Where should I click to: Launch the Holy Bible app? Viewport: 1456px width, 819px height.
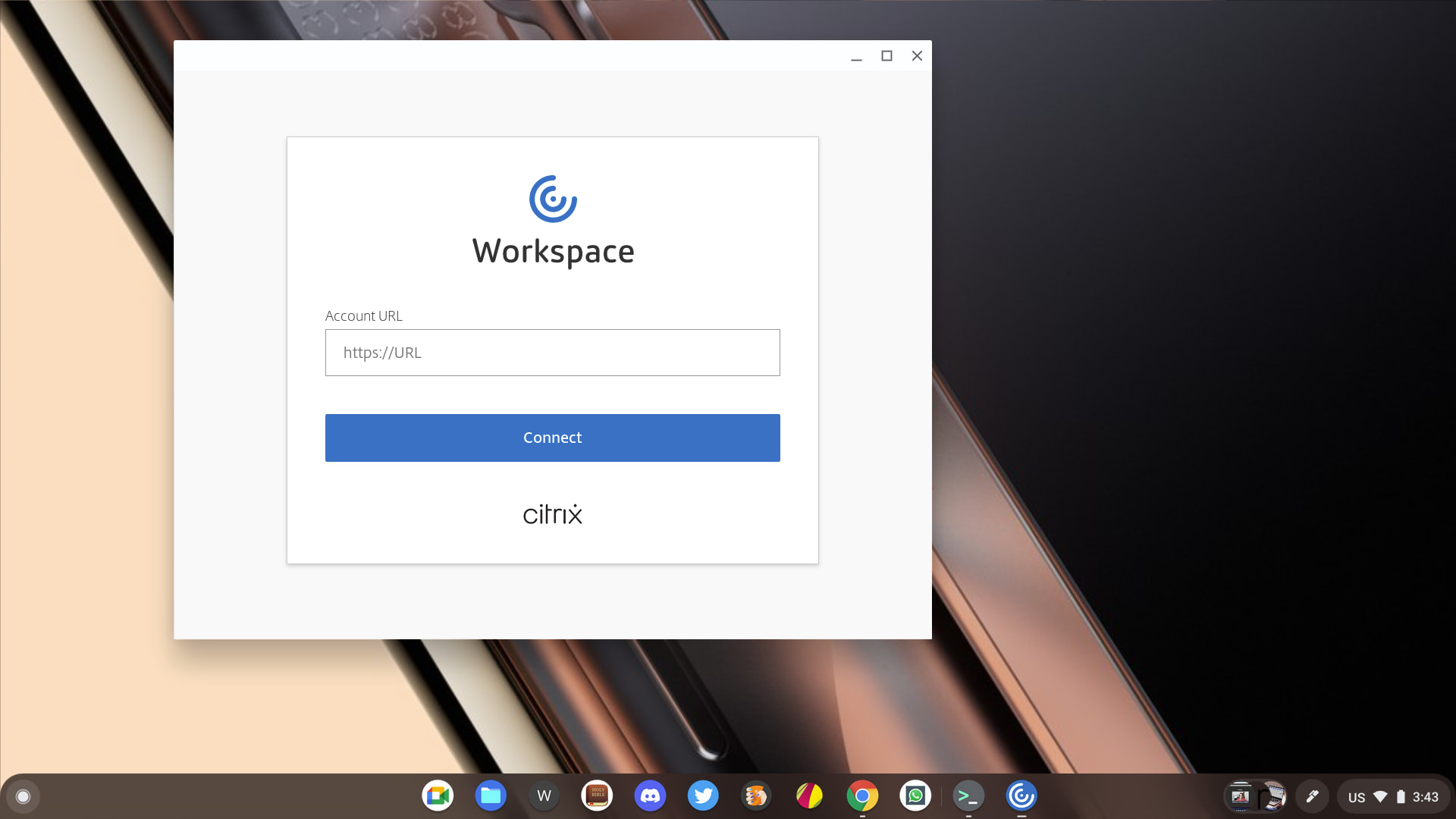click(x=597, y=795)
